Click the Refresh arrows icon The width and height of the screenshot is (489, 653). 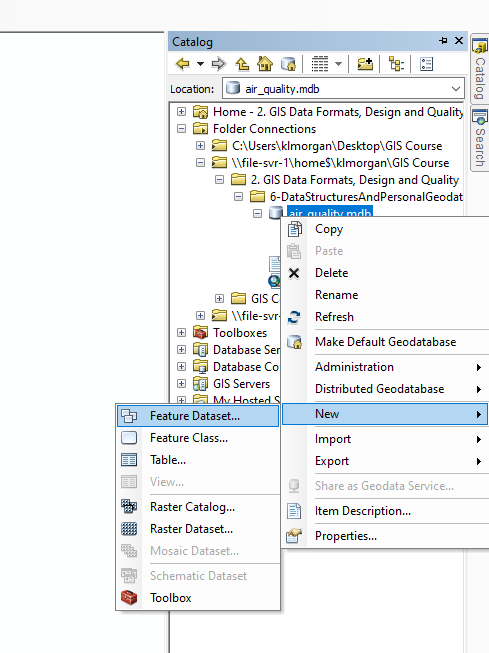294,317
